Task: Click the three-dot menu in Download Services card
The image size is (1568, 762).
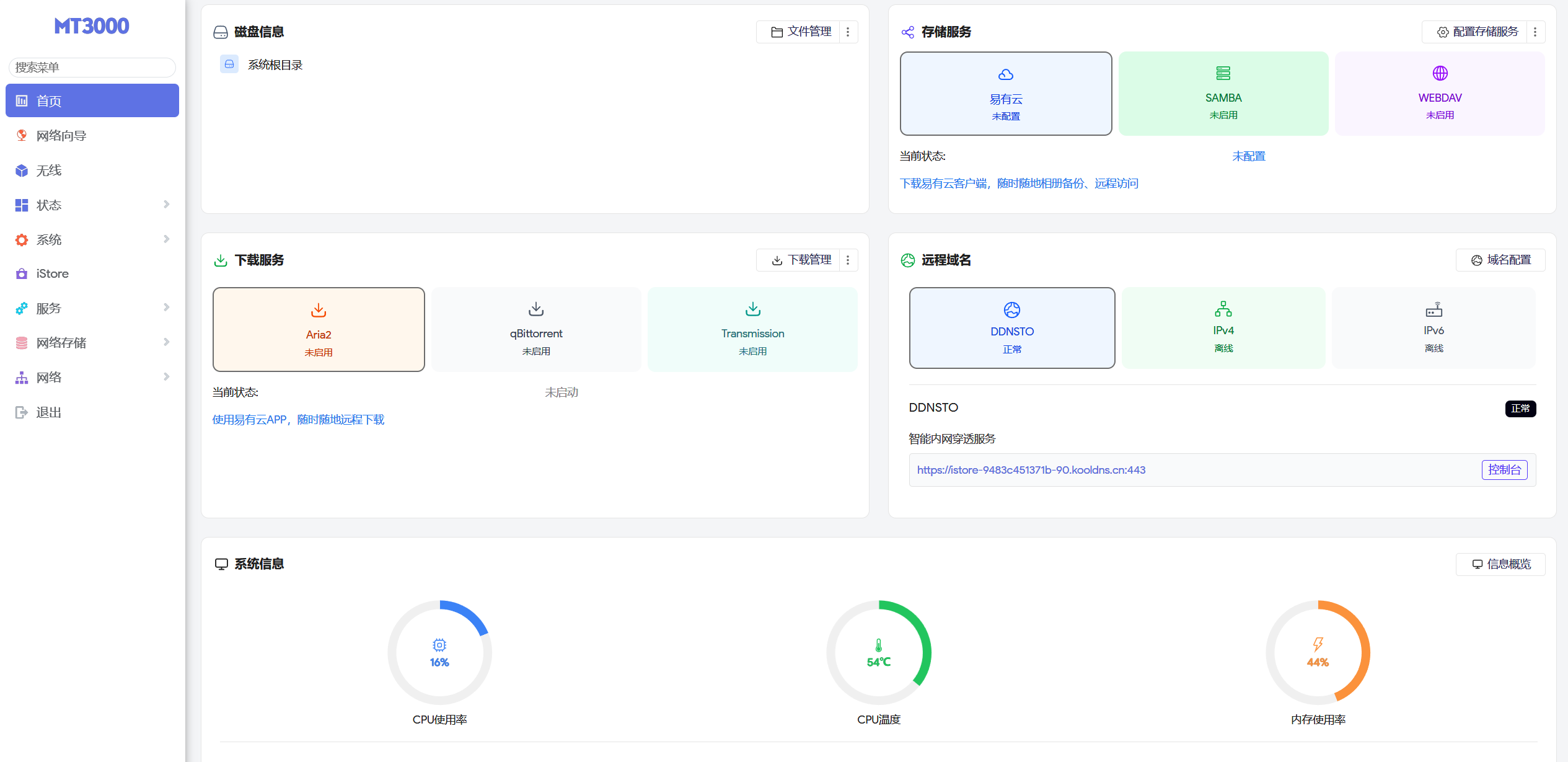Action: pyautogui.click(x=848, y=260)
